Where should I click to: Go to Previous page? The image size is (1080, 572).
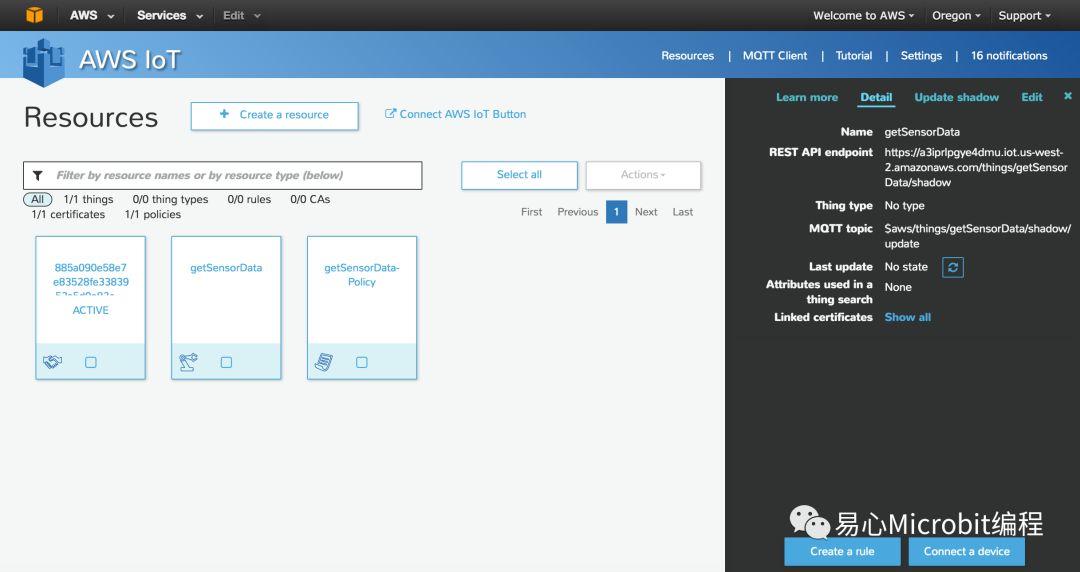coord(577,212)
